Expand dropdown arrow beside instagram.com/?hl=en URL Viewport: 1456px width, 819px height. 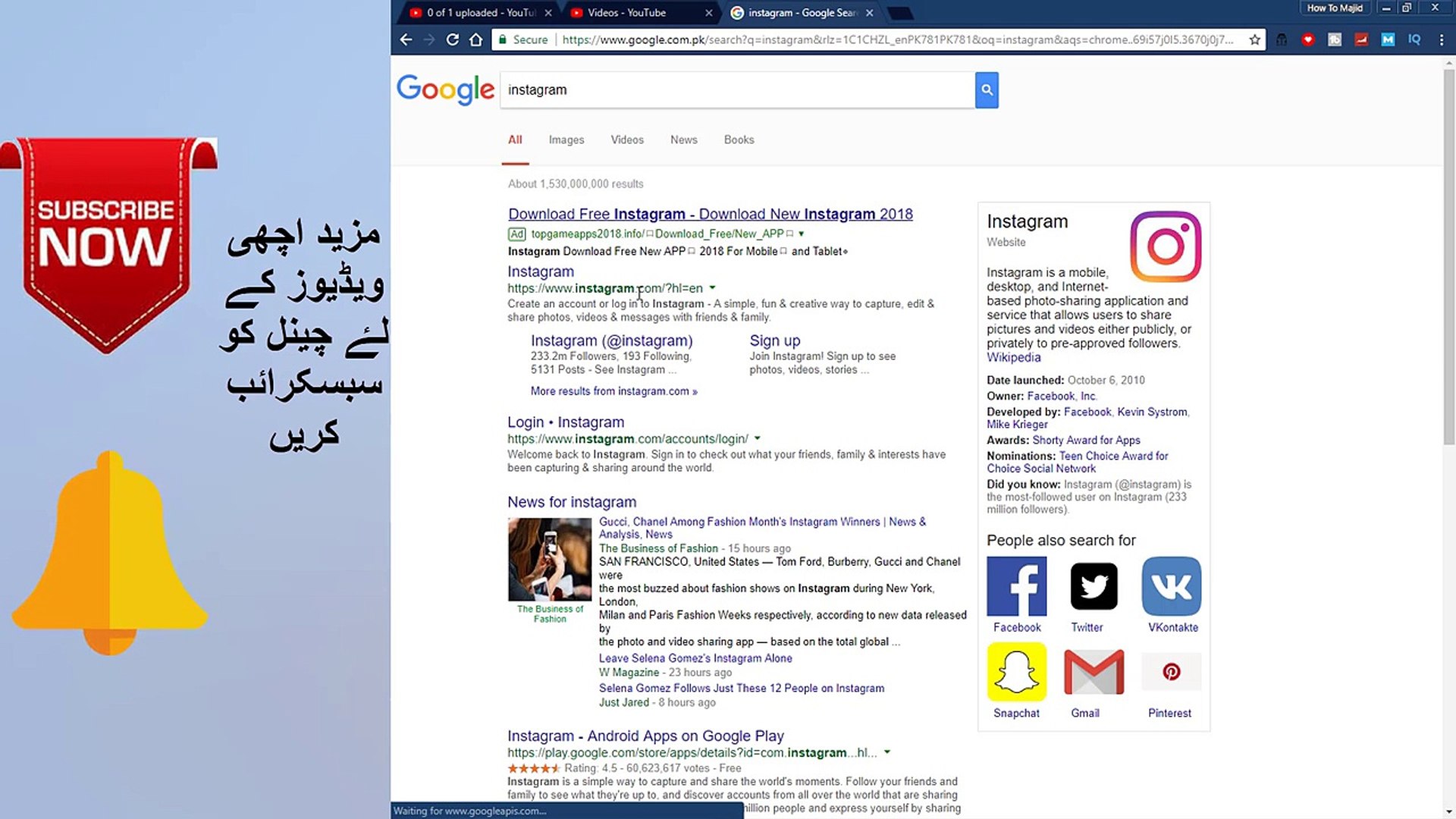712,288
